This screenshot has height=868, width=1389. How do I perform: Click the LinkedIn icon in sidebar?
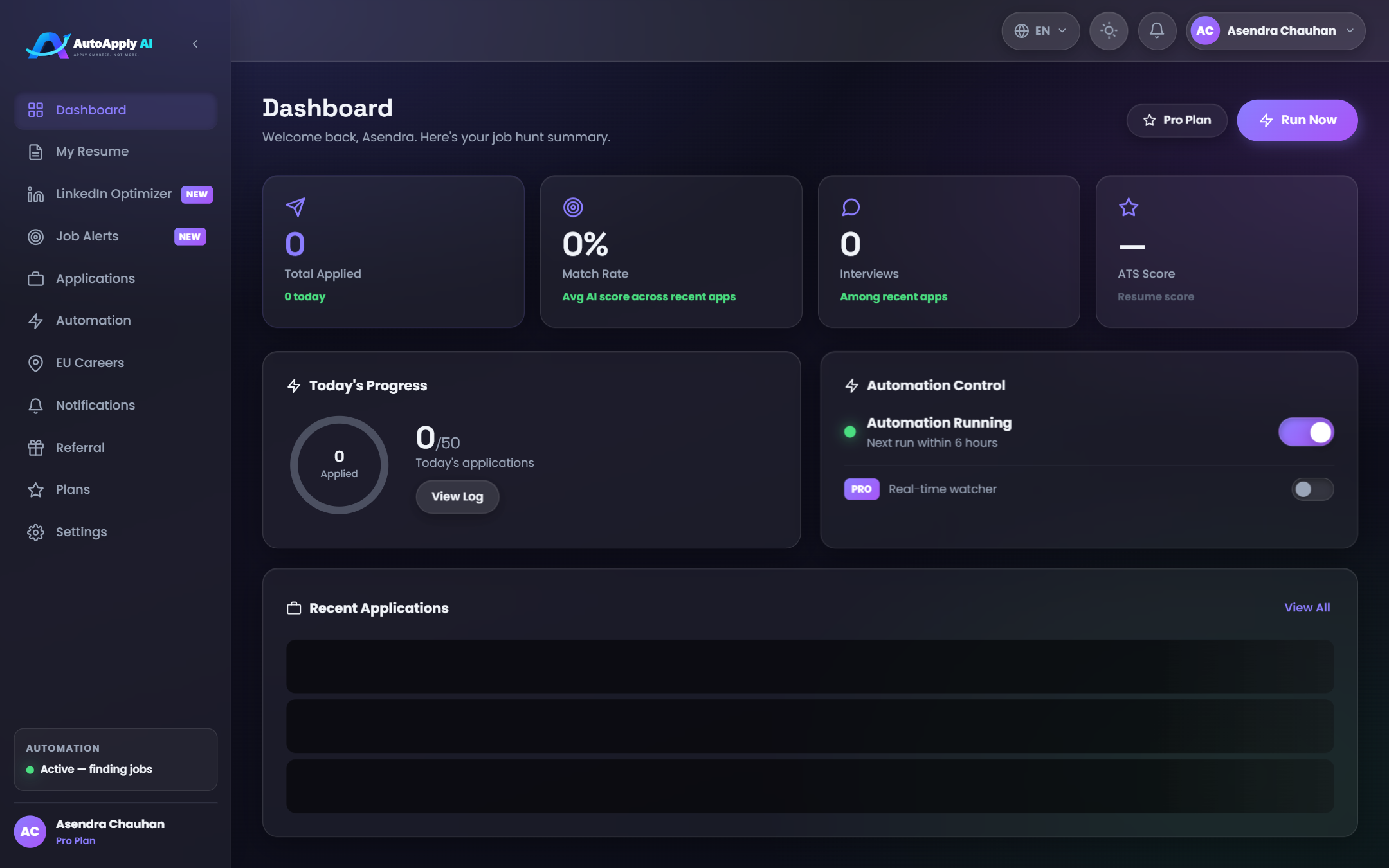pos(36,194)
